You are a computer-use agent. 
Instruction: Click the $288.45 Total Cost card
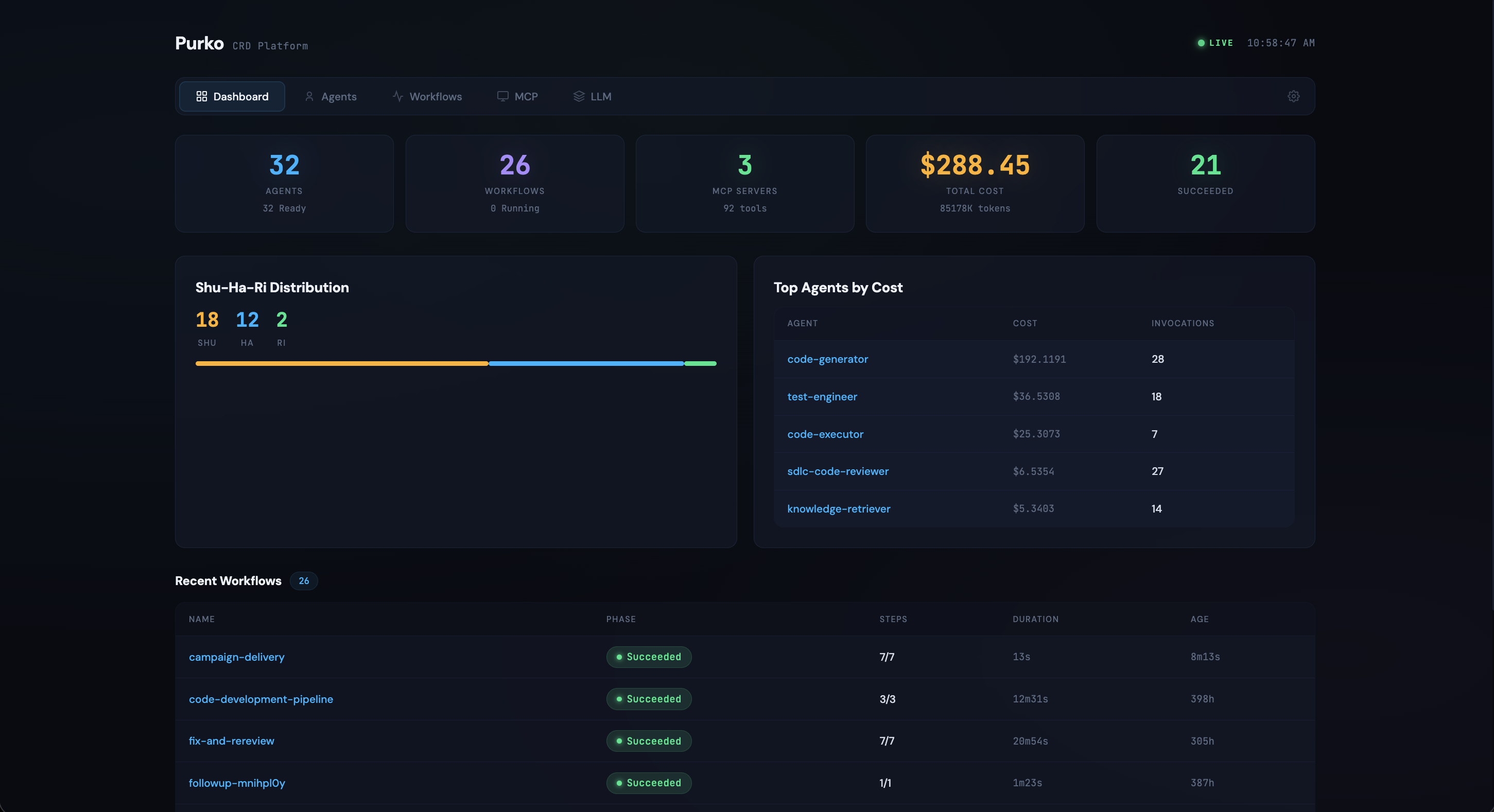point(975,184)
